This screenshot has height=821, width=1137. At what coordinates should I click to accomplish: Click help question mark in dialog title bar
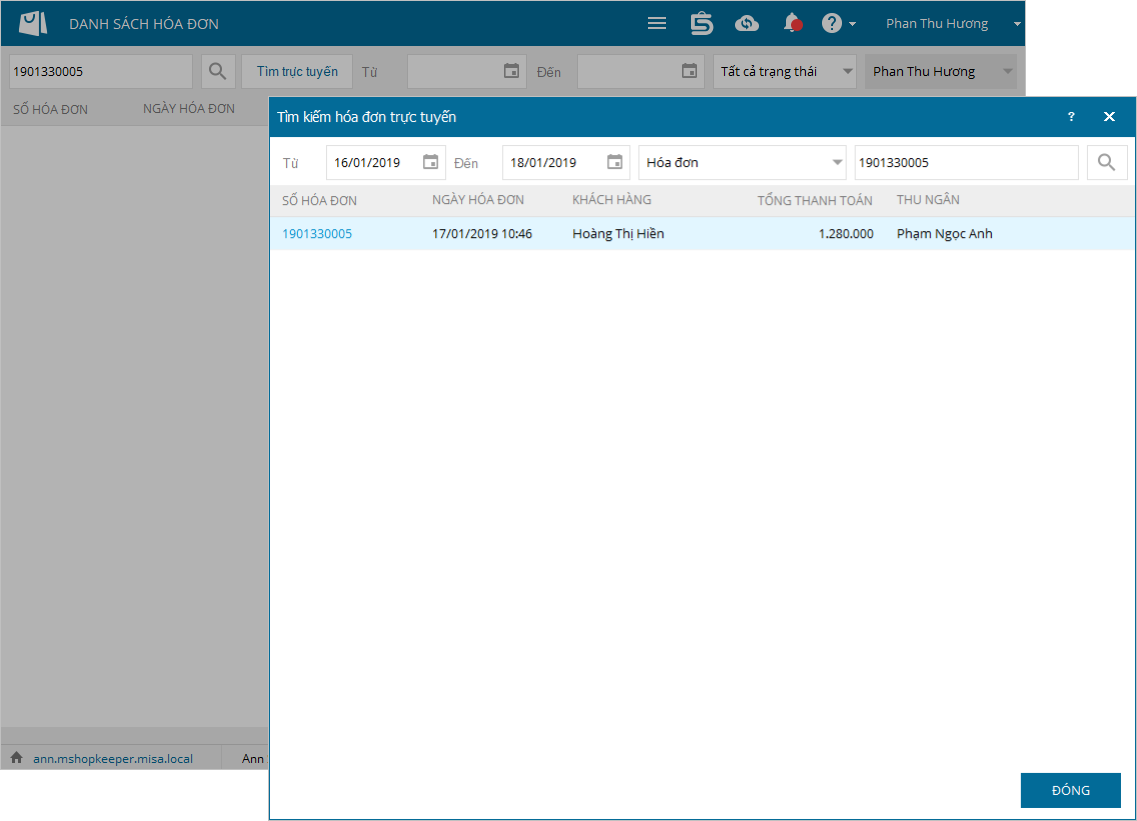click(x=1071, y=117)
